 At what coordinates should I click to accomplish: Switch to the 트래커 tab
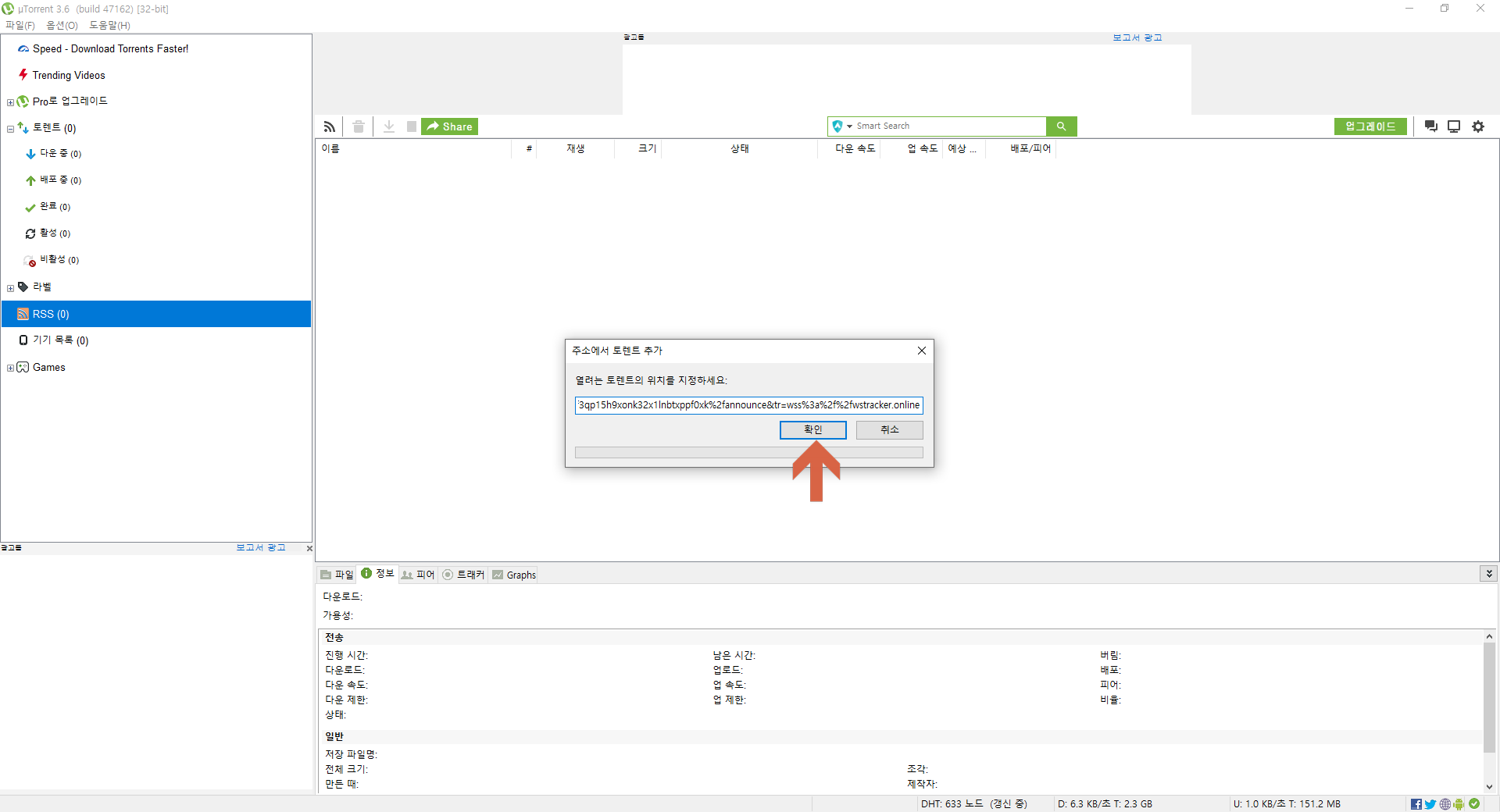(x=463, y=575)
